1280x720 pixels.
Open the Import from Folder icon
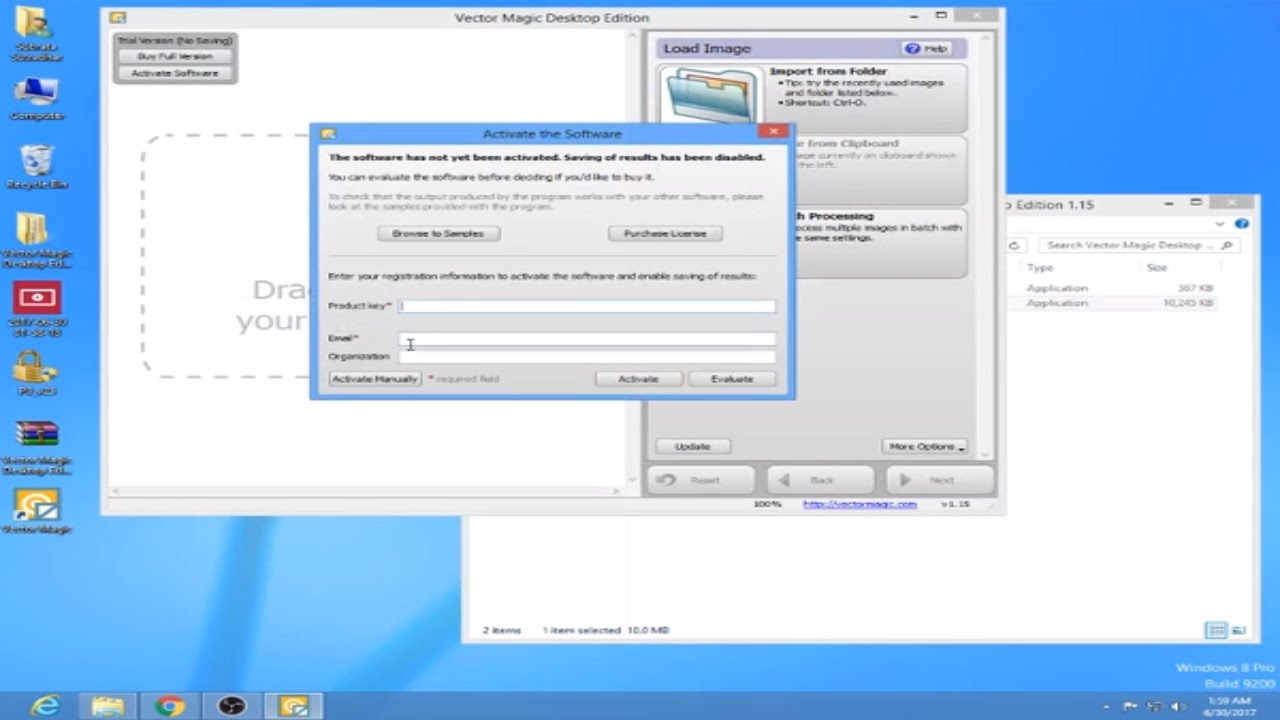[x=710, y=97]
